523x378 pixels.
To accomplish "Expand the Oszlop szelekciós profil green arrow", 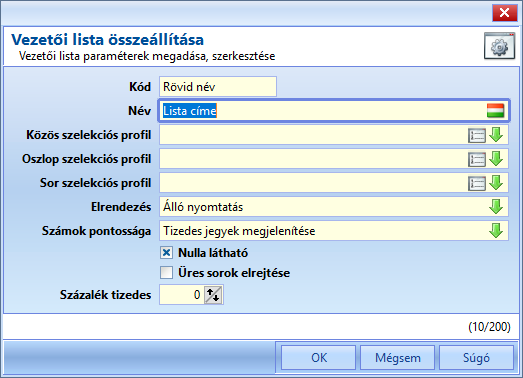I will pyautogui.click(x=496, y=159).
